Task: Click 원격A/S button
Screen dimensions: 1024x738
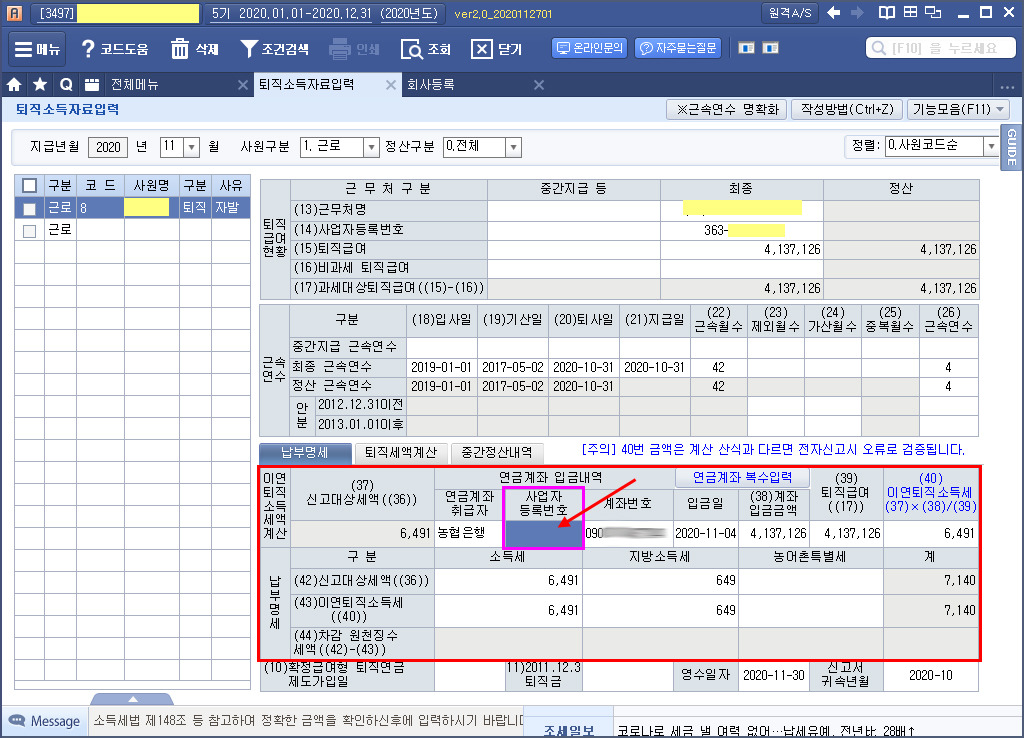Action: point(790,13)
